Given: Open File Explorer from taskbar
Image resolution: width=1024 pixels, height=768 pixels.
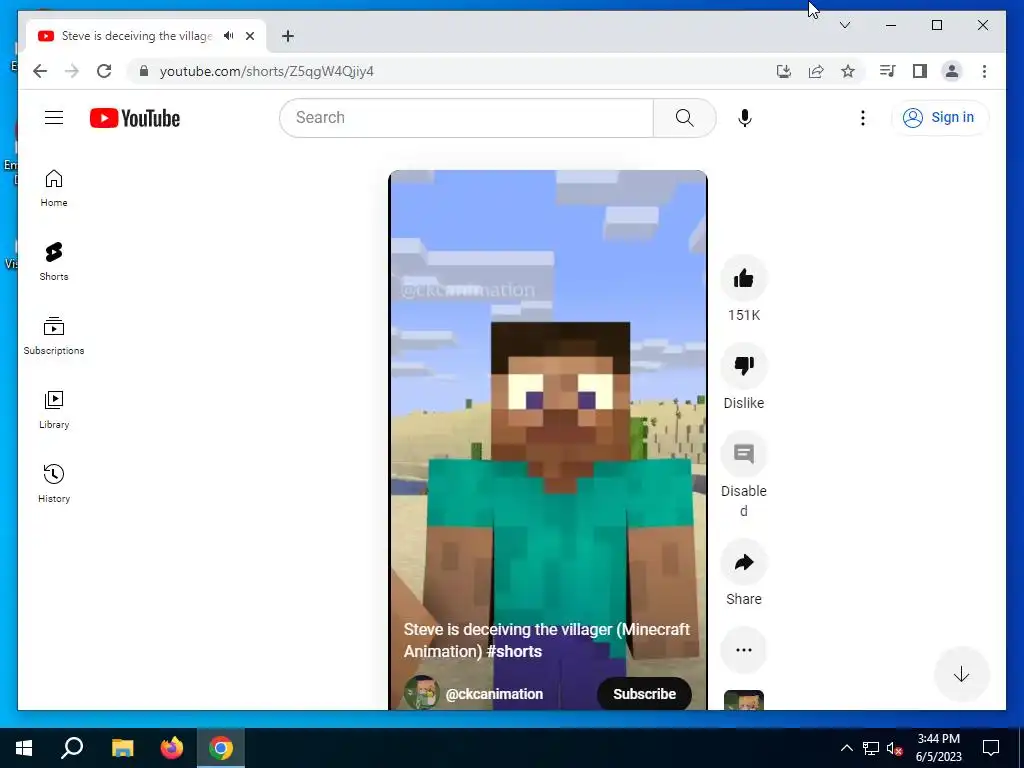Looking at the screenshot, I should tap(122, 748).
